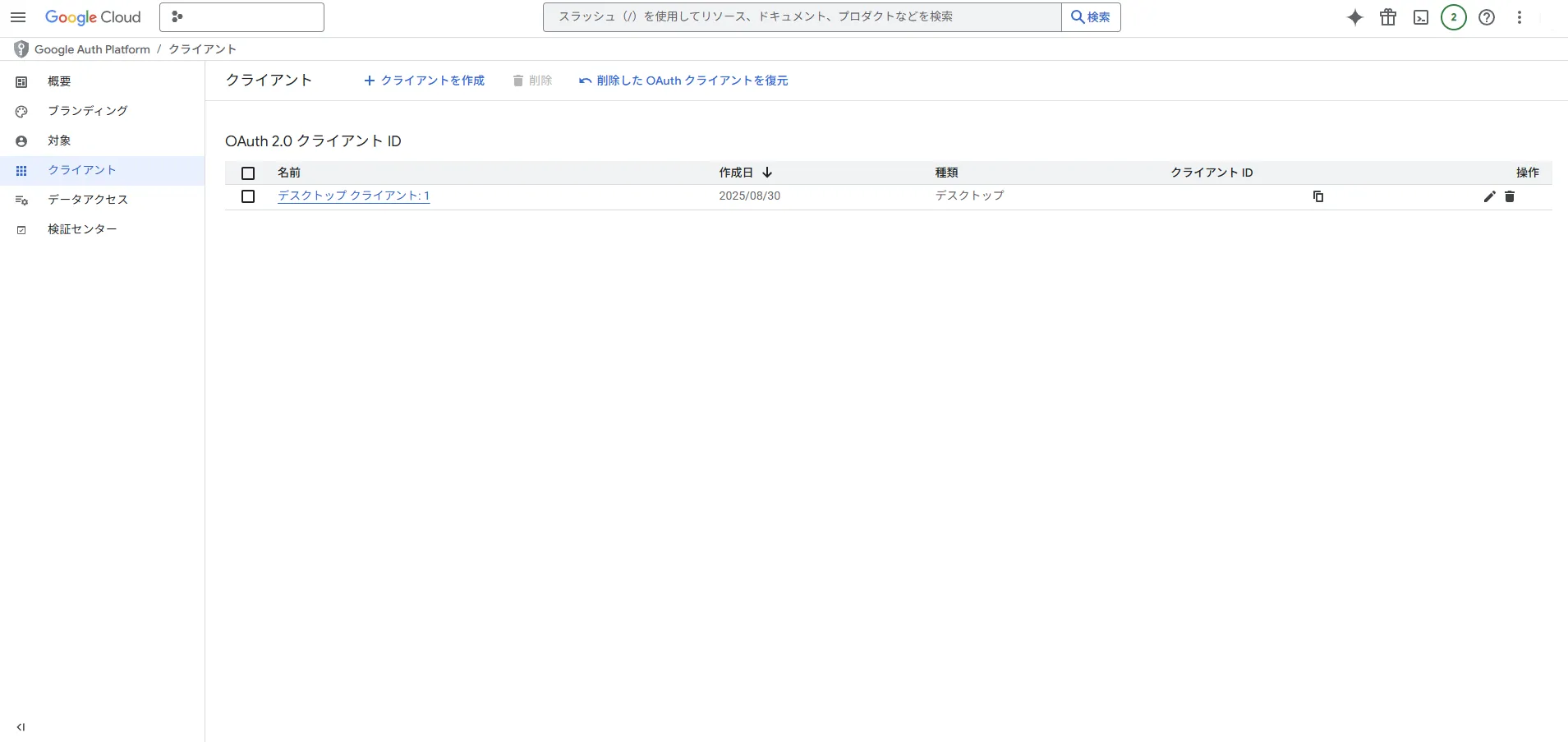1568x742 pixels.
Task: Open Gemini AI sparkle assistant
Action: (x=1355, y=17)
